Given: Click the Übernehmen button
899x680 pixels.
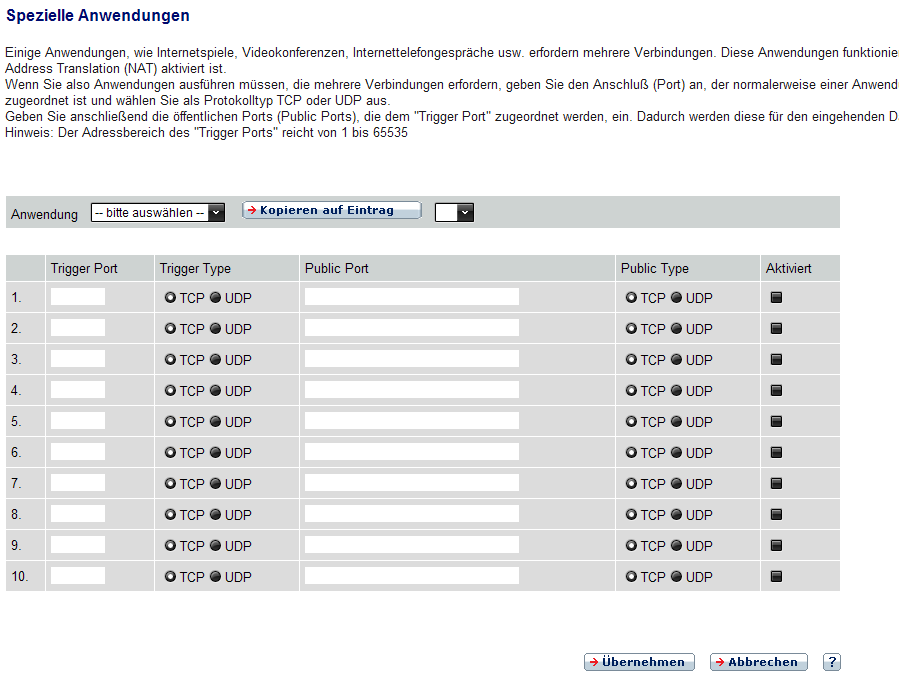Looking at the screenshot, I should [x=638, y=662].
